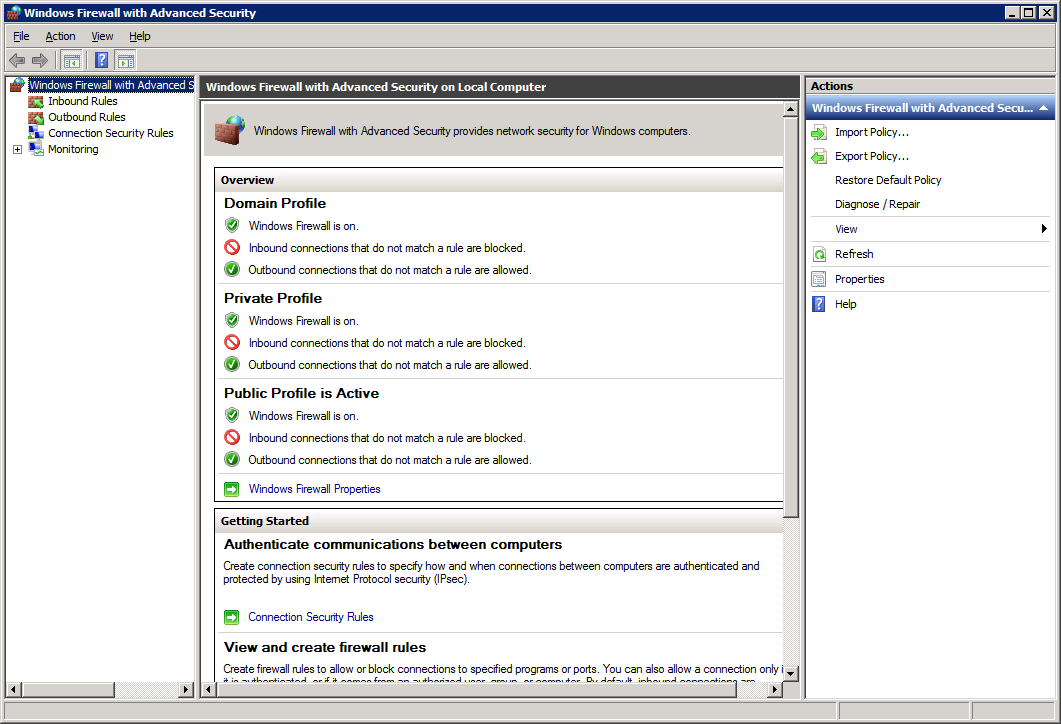Click the Back arrow toolbar icon

click(x=17, y=61)
